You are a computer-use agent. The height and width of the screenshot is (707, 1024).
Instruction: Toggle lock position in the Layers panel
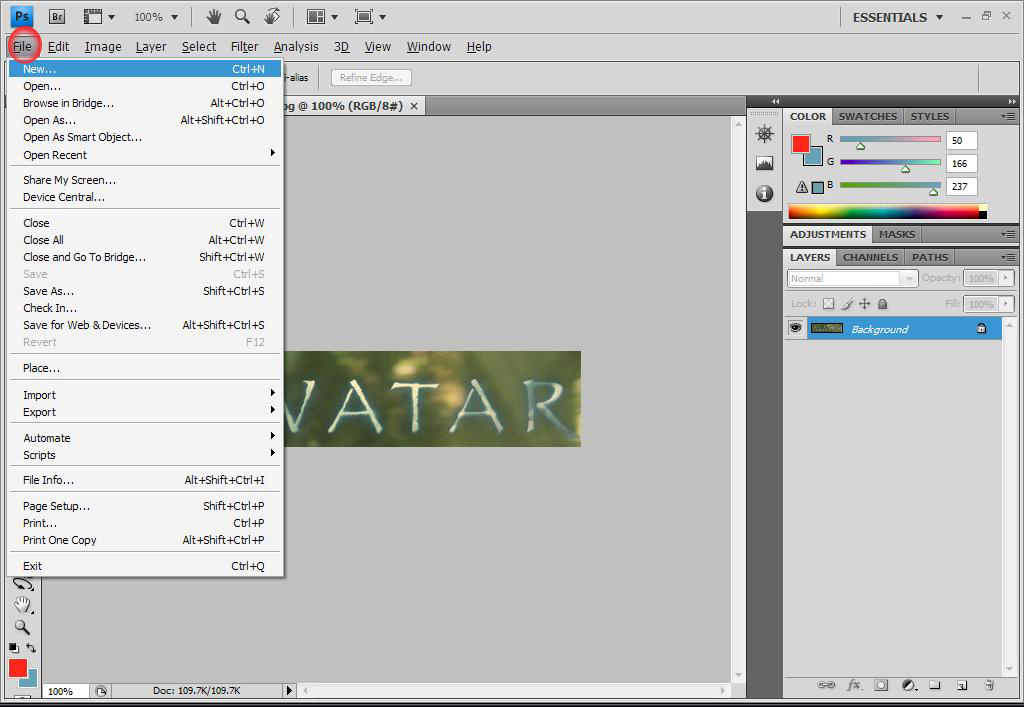click(x=865, y=304)
